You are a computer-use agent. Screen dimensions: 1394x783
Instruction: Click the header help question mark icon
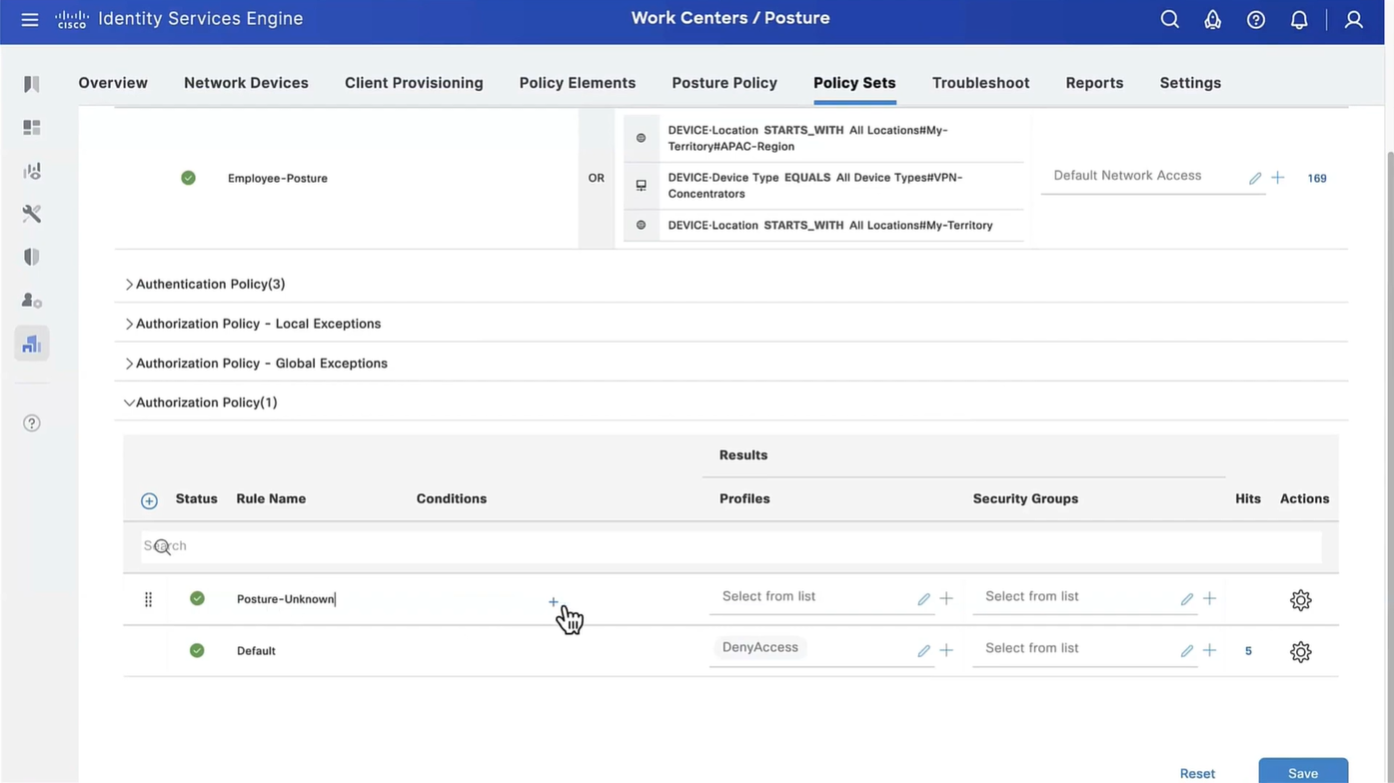pyautogui.click(x=1256, y=20)
